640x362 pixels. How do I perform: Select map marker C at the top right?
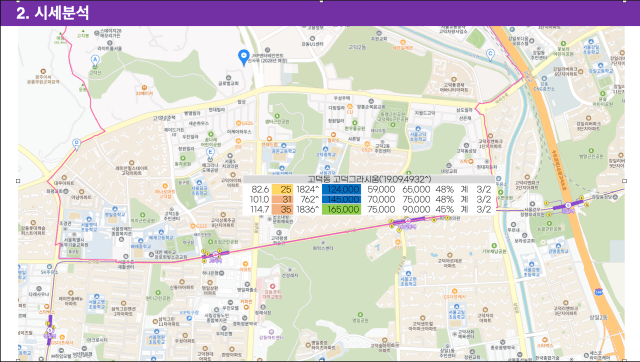490,55
